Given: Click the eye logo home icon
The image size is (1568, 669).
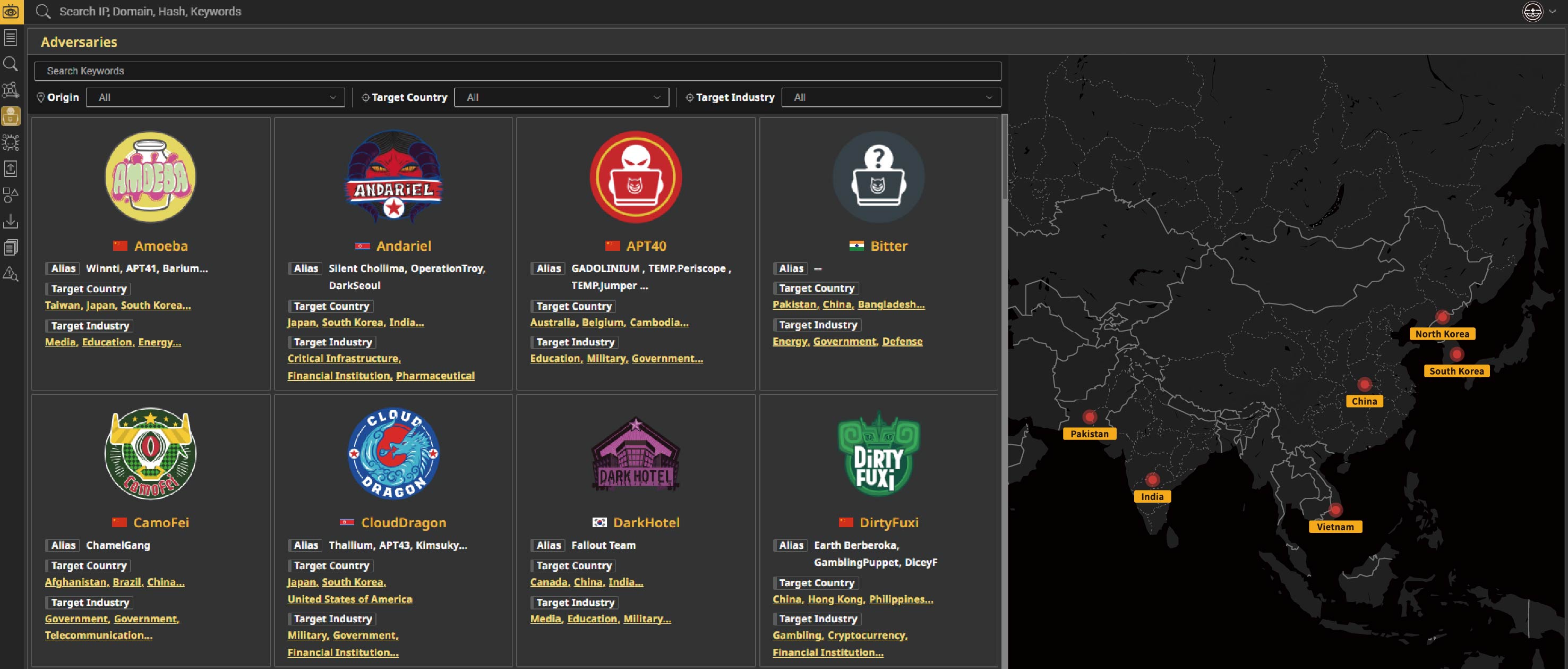Looking at the screenshot, I should point(11,12).
